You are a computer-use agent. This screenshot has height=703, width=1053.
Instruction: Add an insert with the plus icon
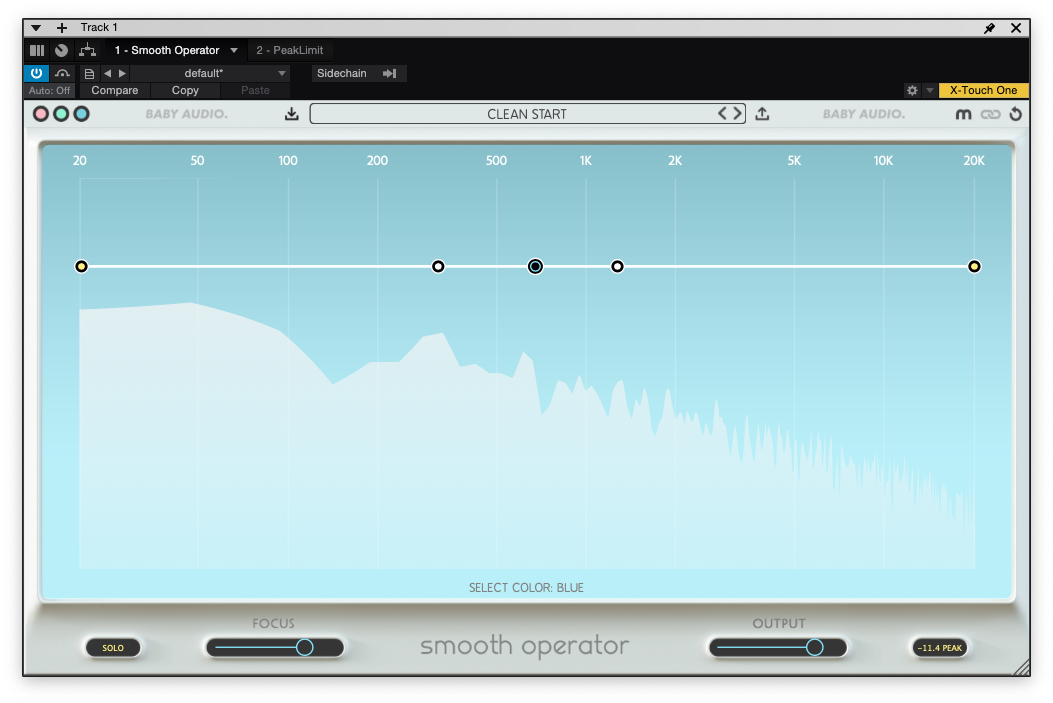click(x=62, y=28)
